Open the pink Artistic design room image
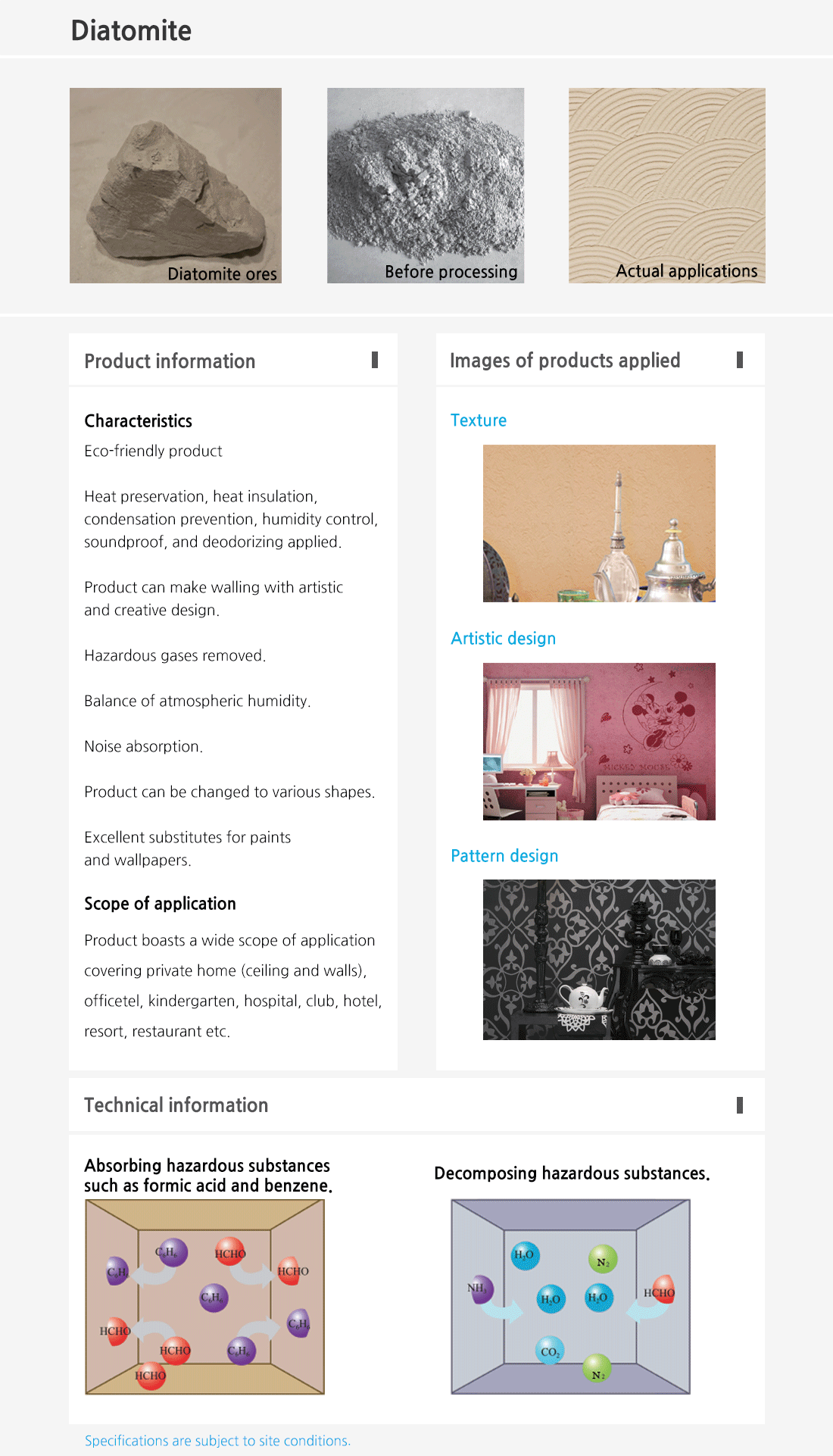This screenshot has height=1456, width=833. tap(599, 742)
